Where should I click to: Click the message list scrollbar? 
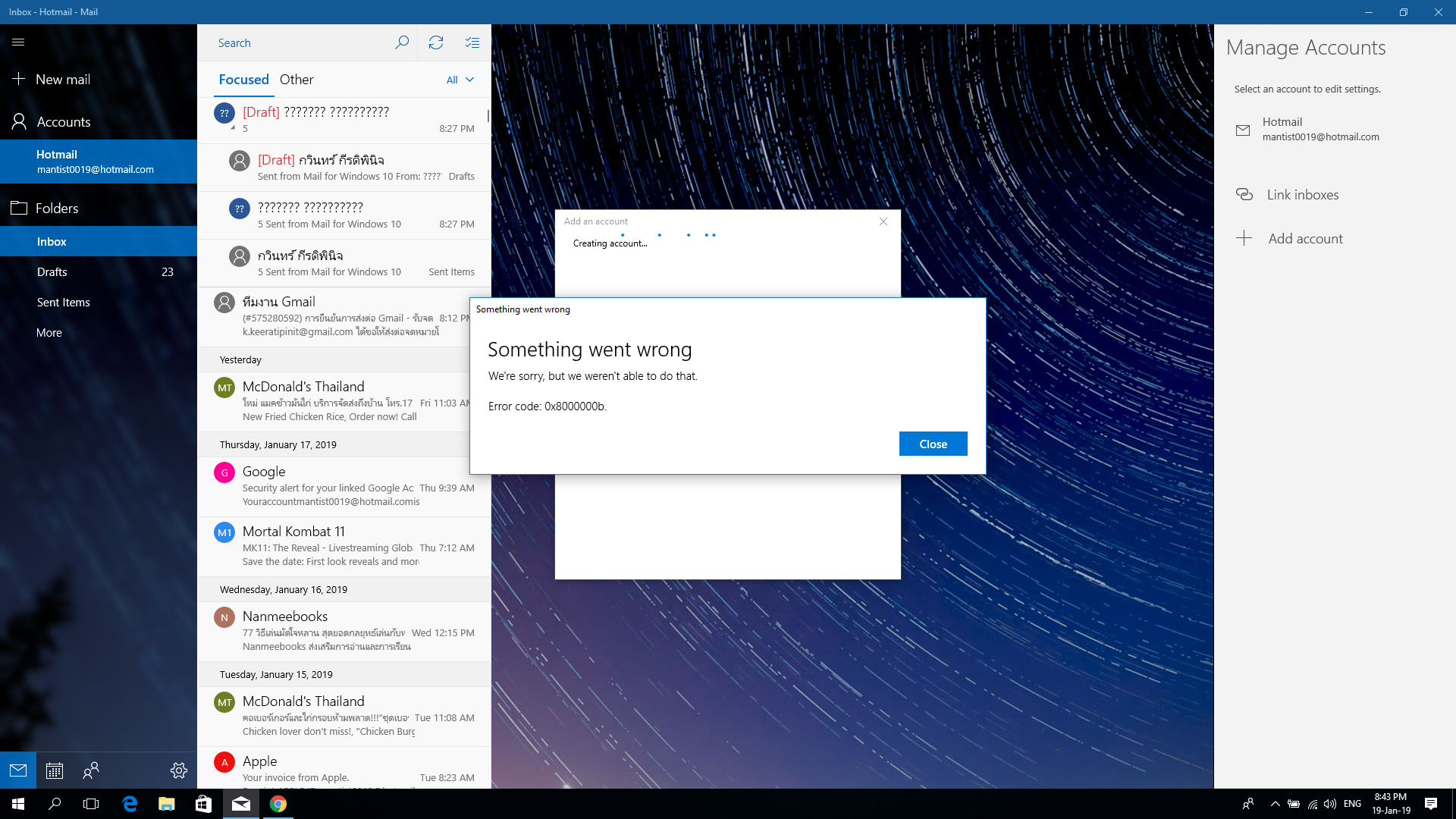coord(488,116)
